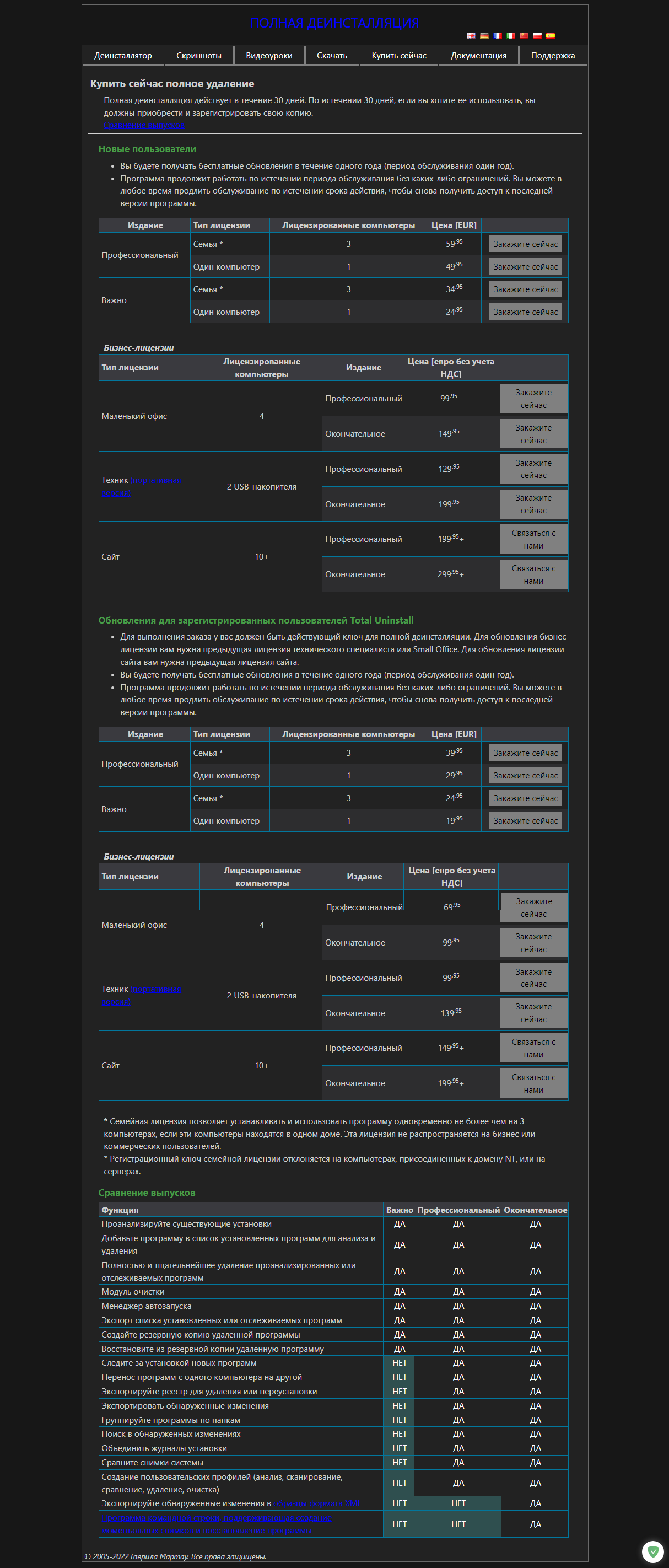Order upgrade Small Office Окончательное at 99.95
The image size is (669, 1568).
pos(533,943)
